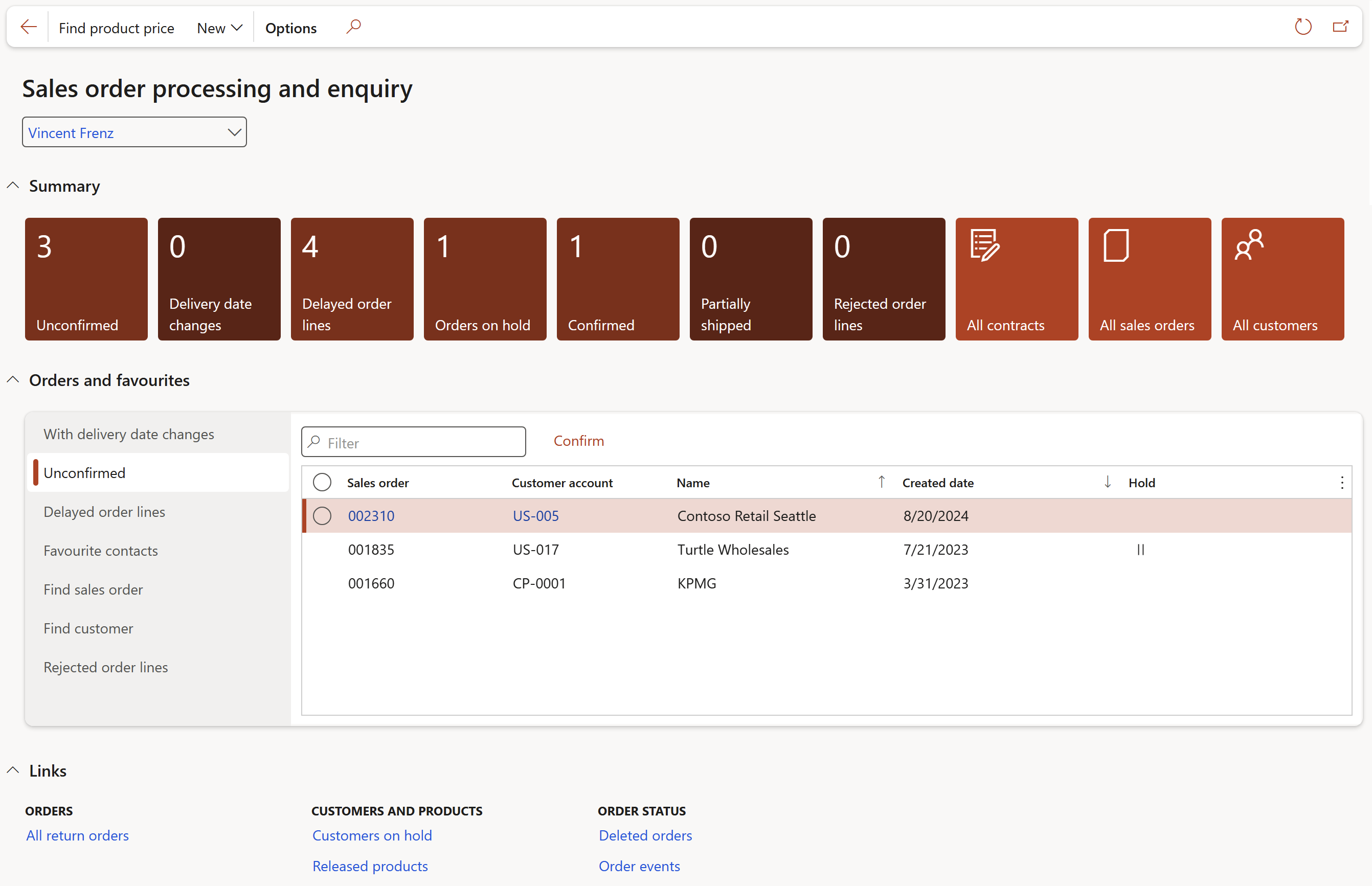Click the refresh page icon

[1302, 27]
